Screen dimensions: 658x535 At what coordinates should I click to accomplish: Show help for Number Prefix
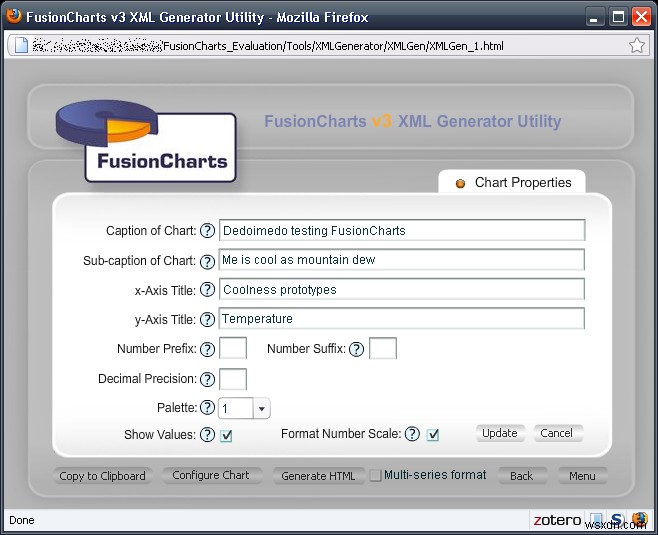click(x=207, y=349)
